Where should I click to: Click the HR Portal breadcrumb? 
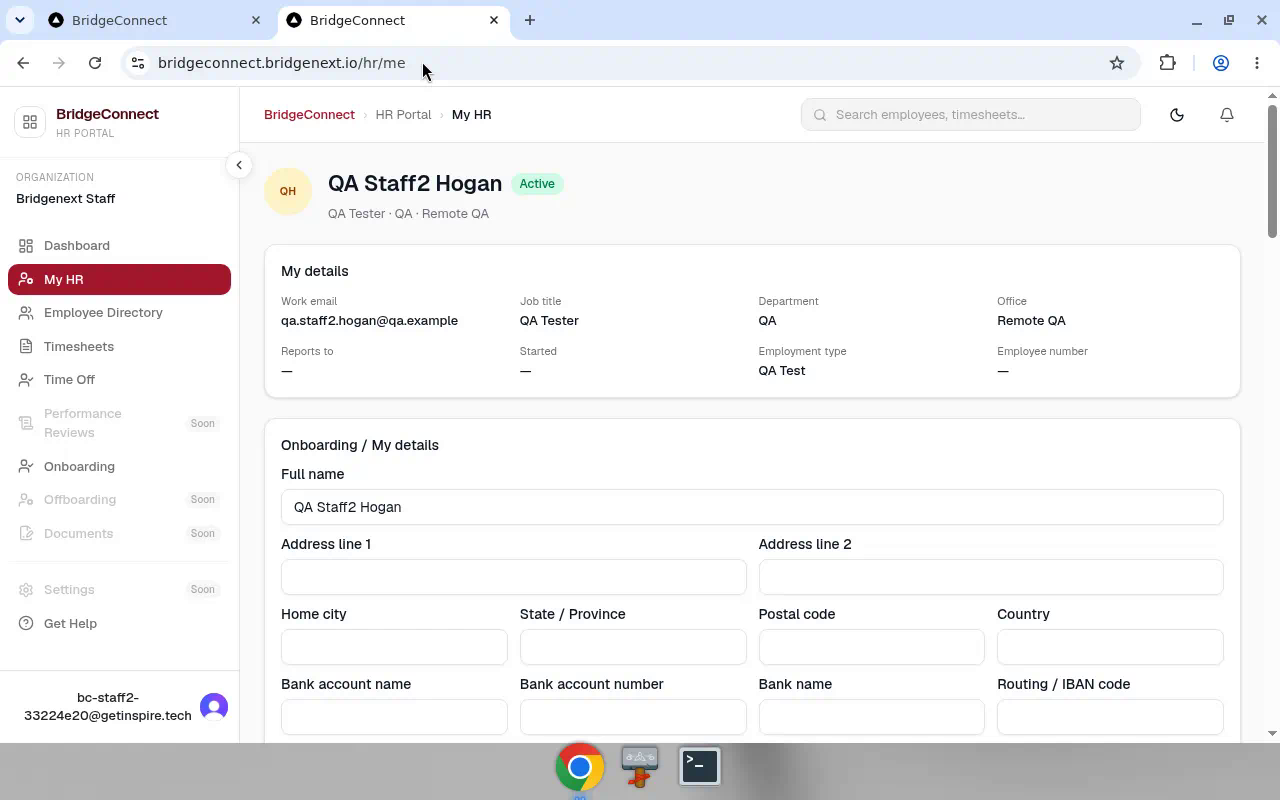(x=403, y=115)
